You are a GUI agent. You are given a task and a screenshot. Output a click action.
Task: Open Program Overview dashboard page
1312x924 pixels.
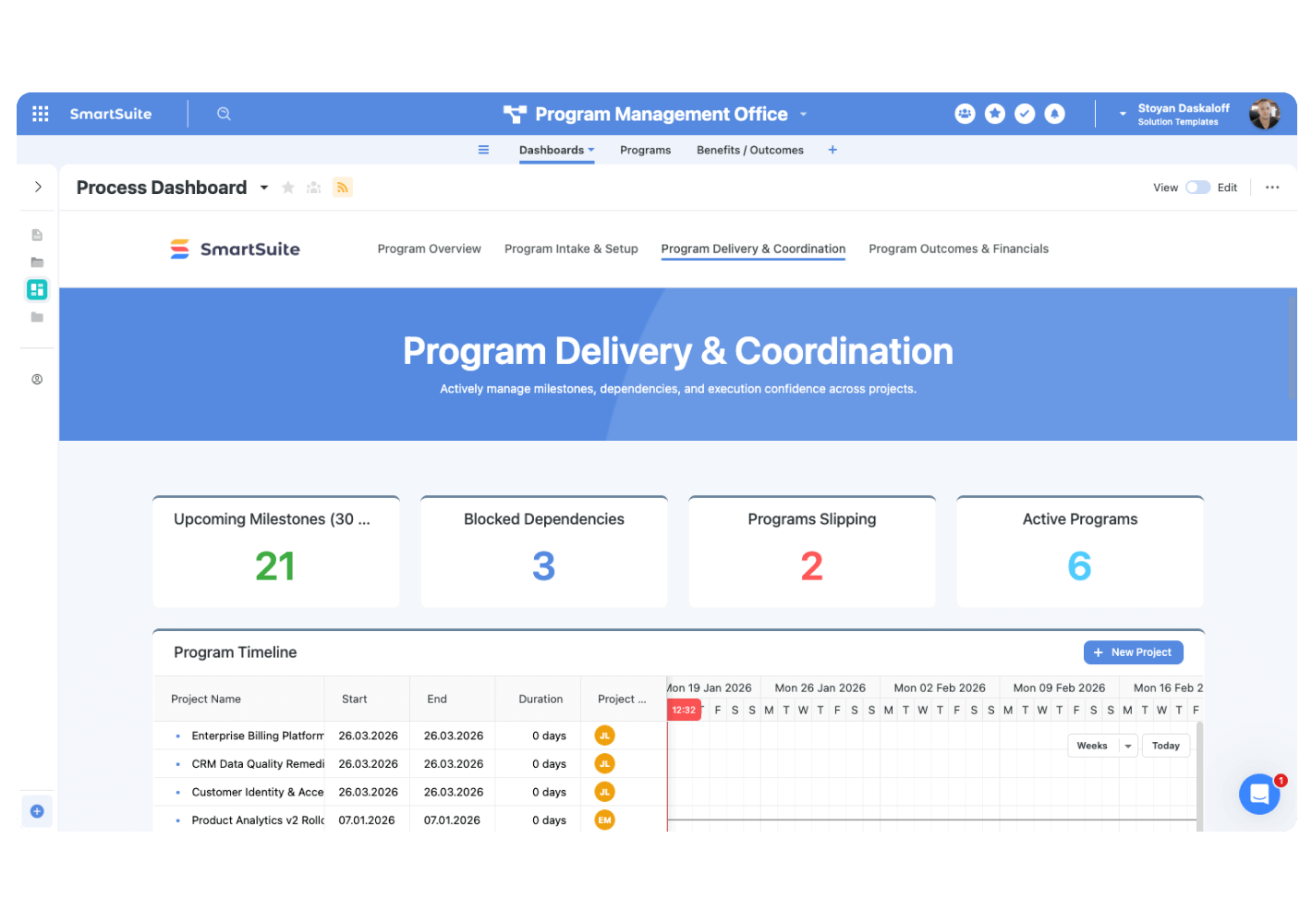pyautogui.click(x=429, y=249)
